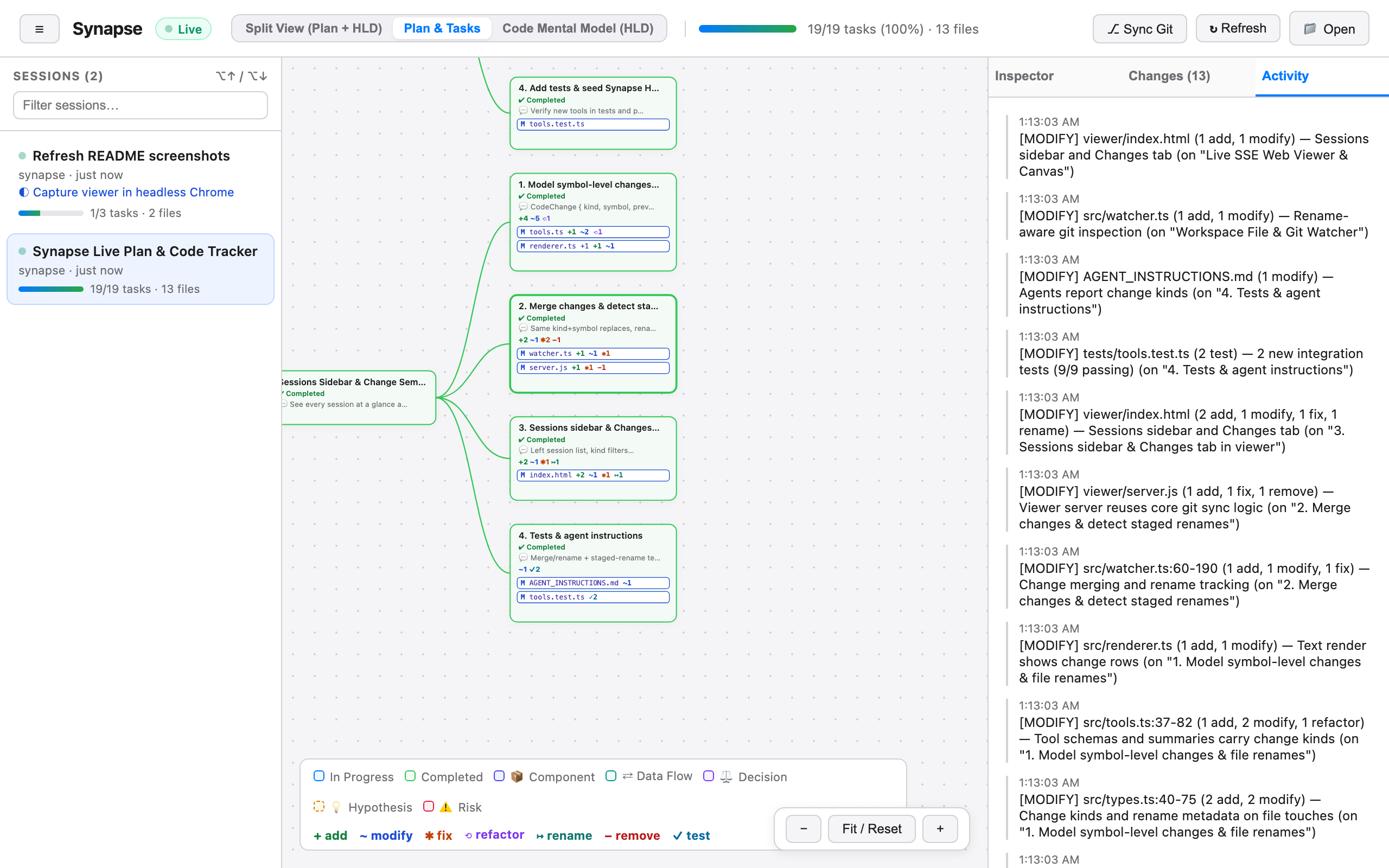Zoom in with the plus button
This screenshot has width=1389, height=868.
pyautogui.click(x=940, y=828)
